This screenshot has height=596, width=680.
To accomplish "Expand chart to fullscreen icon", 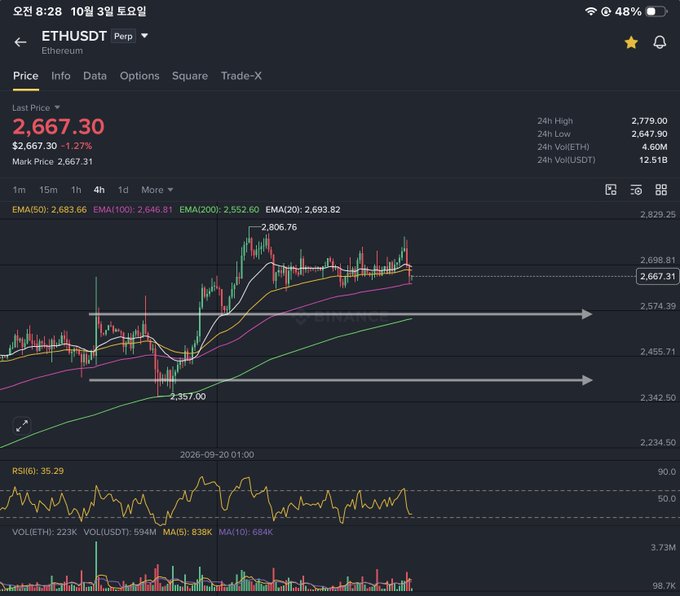I will point(22,426).
